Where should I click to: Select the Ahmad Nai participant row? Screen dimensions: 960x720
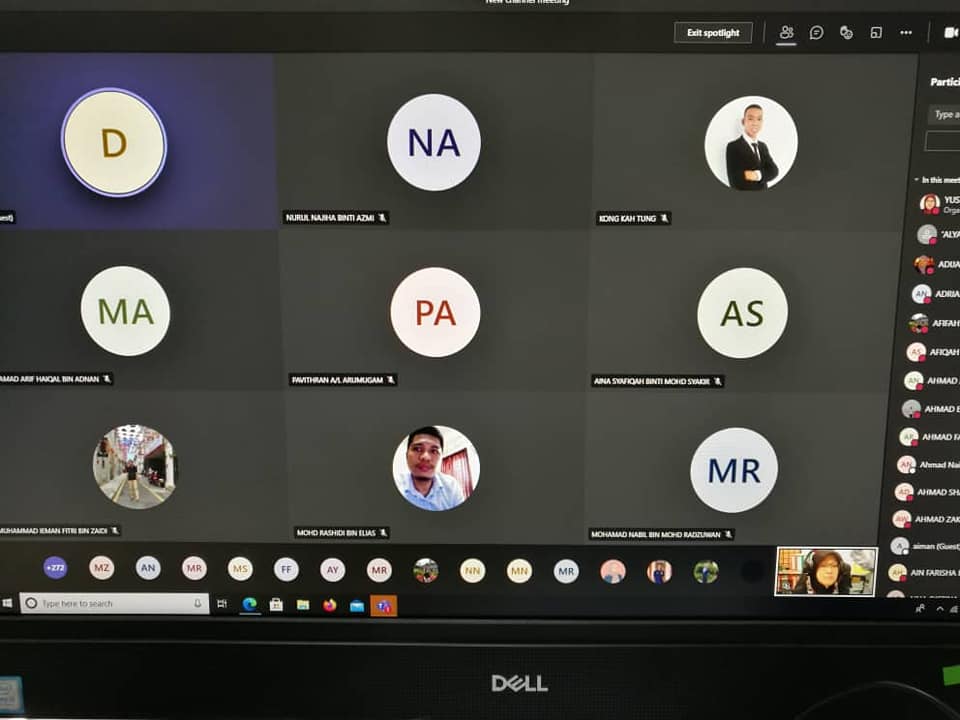coord(928,465)
